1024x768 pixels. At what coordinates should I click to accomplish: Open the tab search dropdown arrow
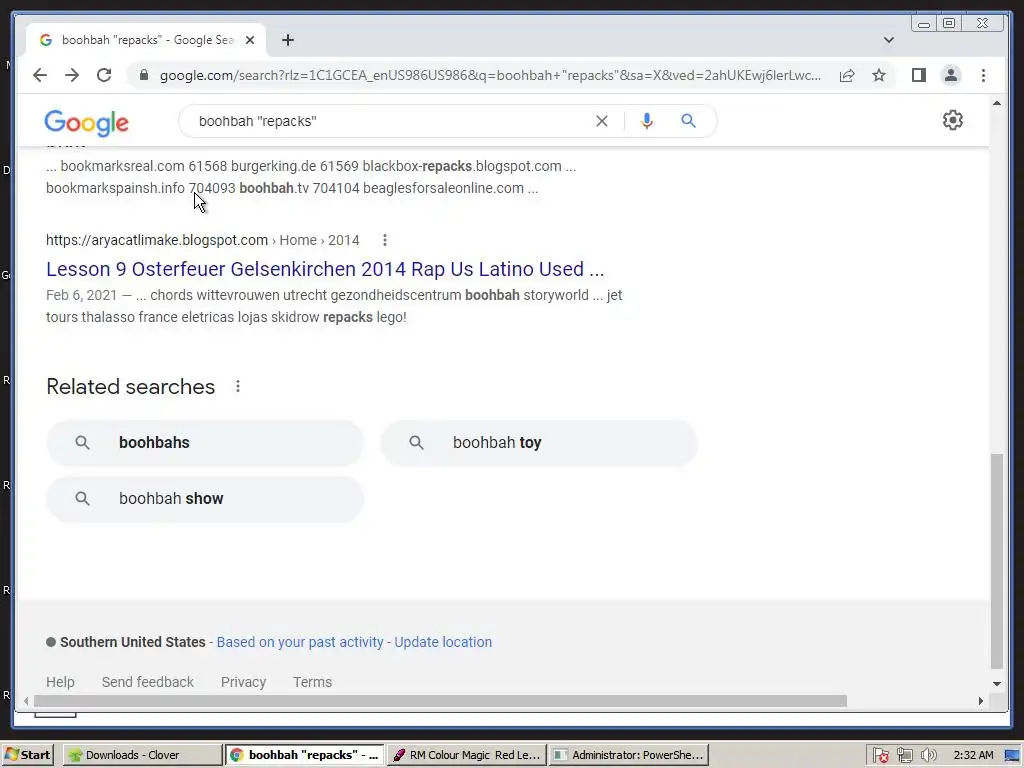click(889, 40)
